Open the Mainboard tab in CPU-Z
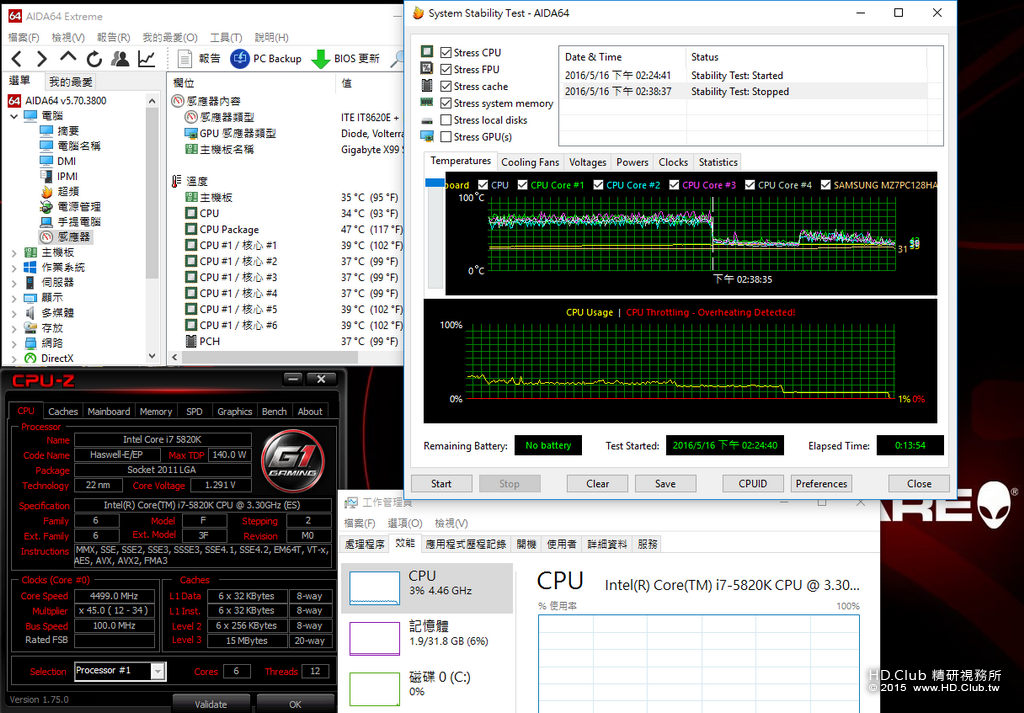The image size is (1024, 713). [108, 411]
